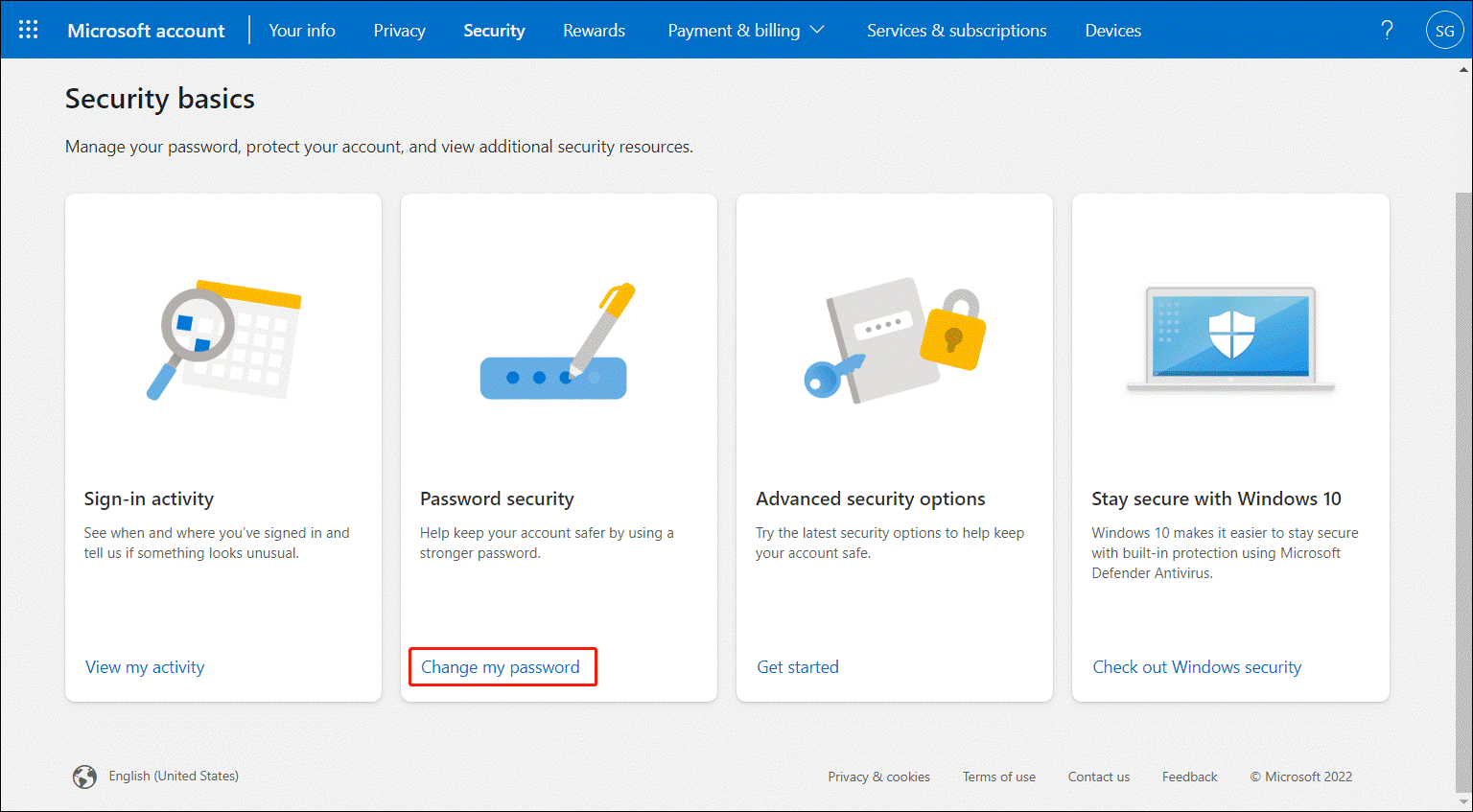Screen dimensions: 1473x812
Task: Open the Privacy navigation item
Action: (399, 30)
